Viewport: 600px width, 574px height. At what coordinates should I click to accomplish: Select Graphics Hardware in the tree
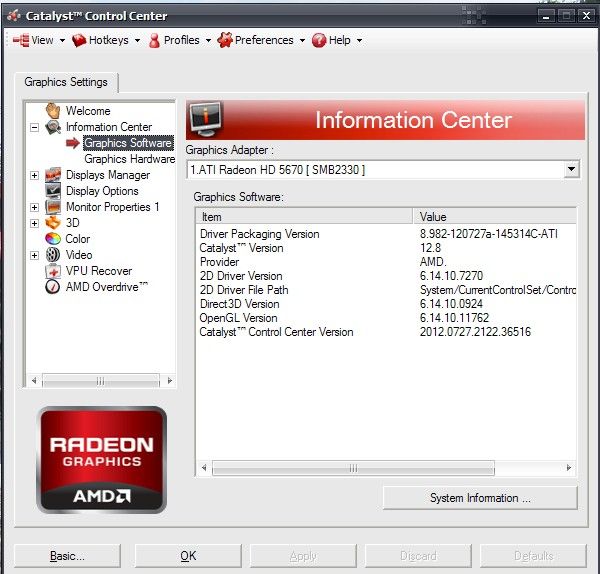[129, 159]
